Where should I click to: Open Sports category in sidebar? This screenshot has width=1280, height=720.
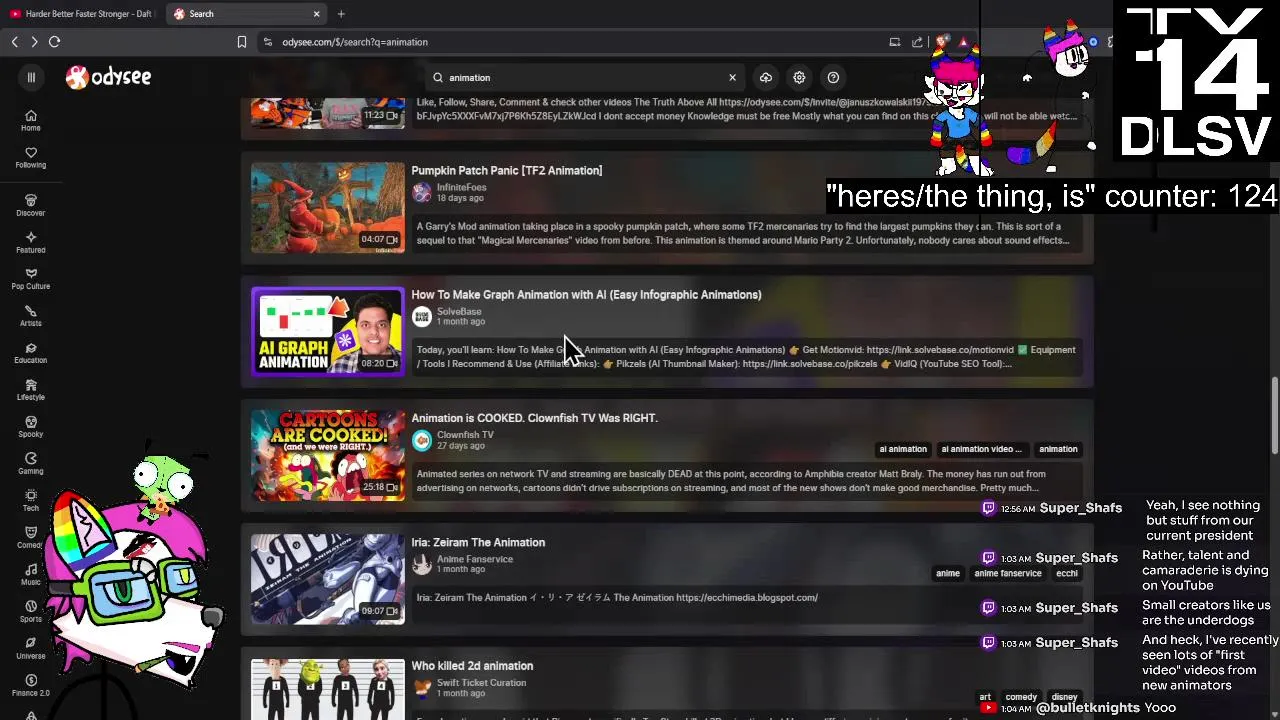(x=31, y=612)
